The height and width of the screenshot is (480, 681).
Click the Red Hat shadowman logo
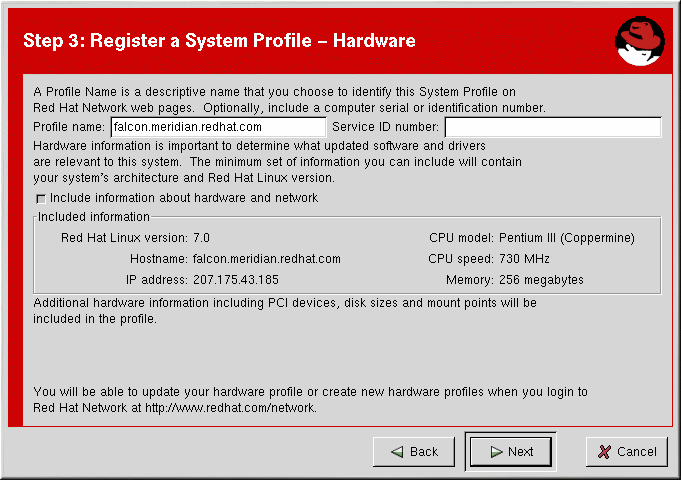(x=640, y=40)
